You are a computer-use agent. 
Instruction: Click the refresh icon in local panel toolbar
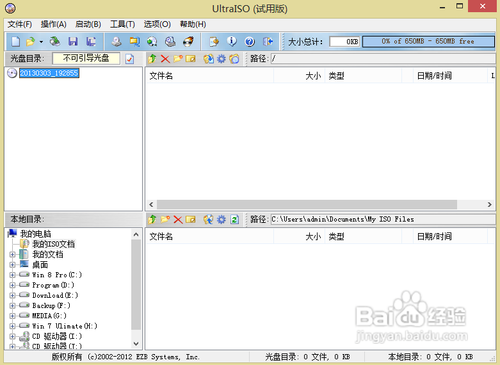[235, 219]
